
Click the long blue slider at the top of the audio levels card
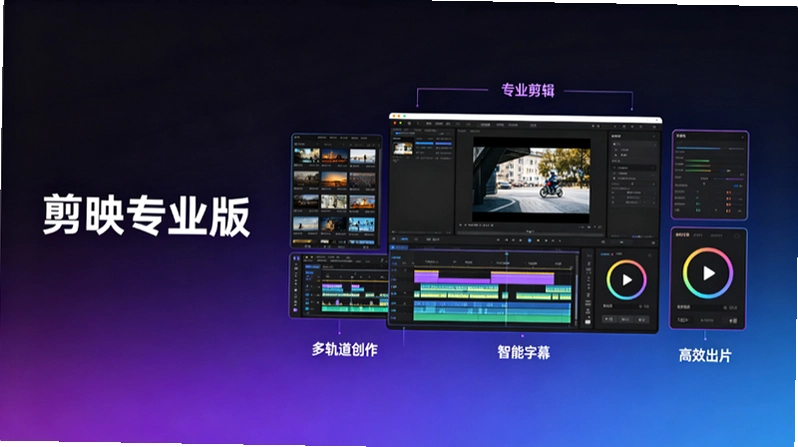[698, 148]
